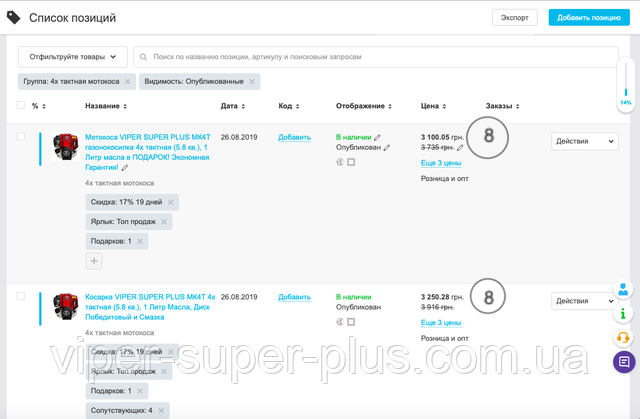Open the Действия dropdown for the Мотокоса row
The image size is (640, 419).
[x=584, y=142]
